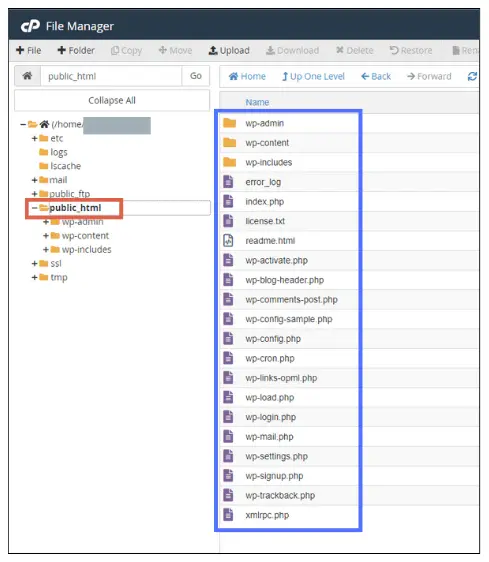The image size is (489, 562).
Task: Click the index.php file icon
Action: (x=228, y=201)
